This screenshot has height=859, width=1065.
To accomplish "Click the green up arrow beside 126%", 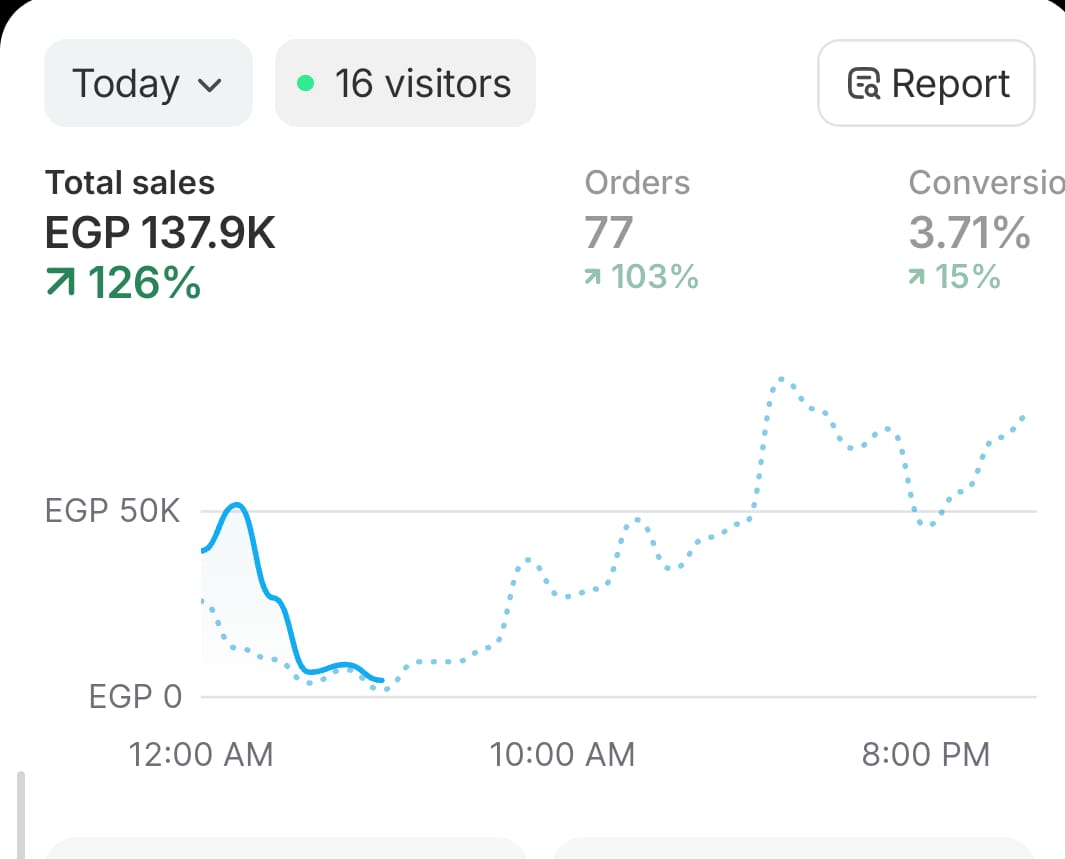I will 61,283.
